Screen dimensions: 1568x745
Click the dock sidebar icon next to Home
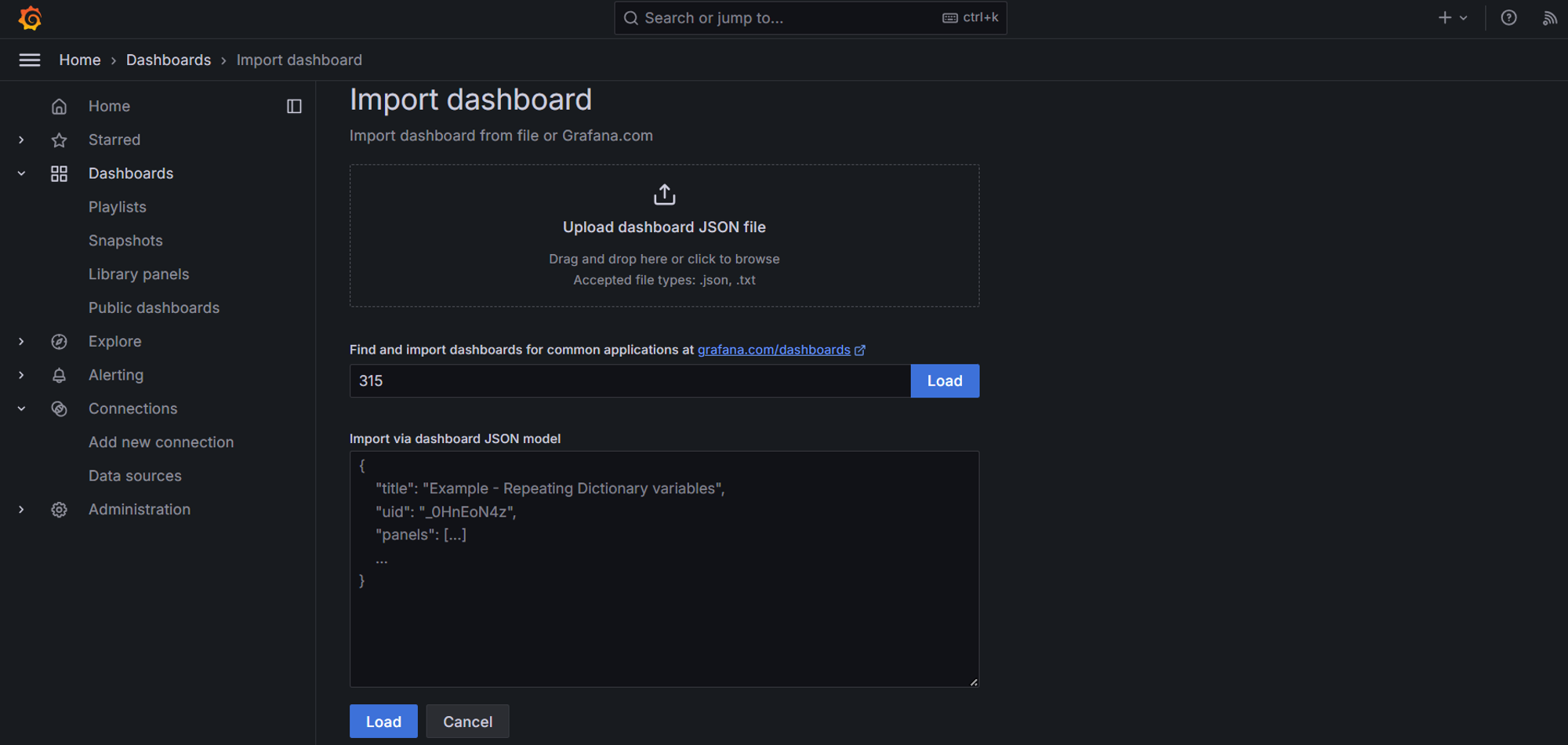294,106
